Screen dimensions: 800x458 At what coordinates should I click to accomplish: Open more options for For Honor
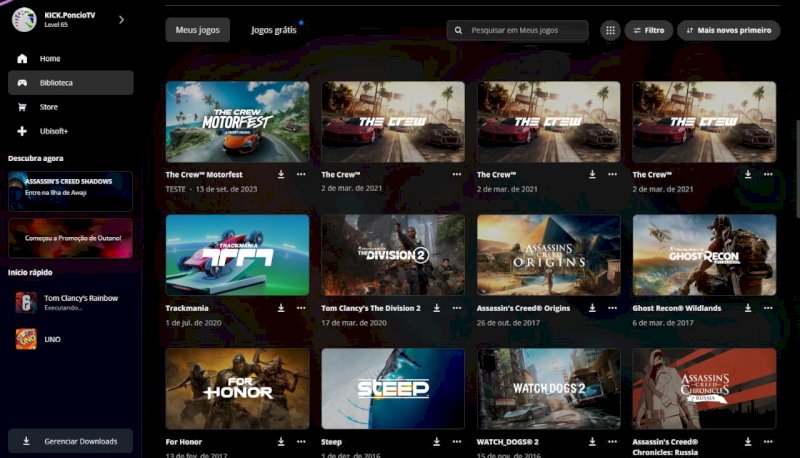[x=301, y=442]
